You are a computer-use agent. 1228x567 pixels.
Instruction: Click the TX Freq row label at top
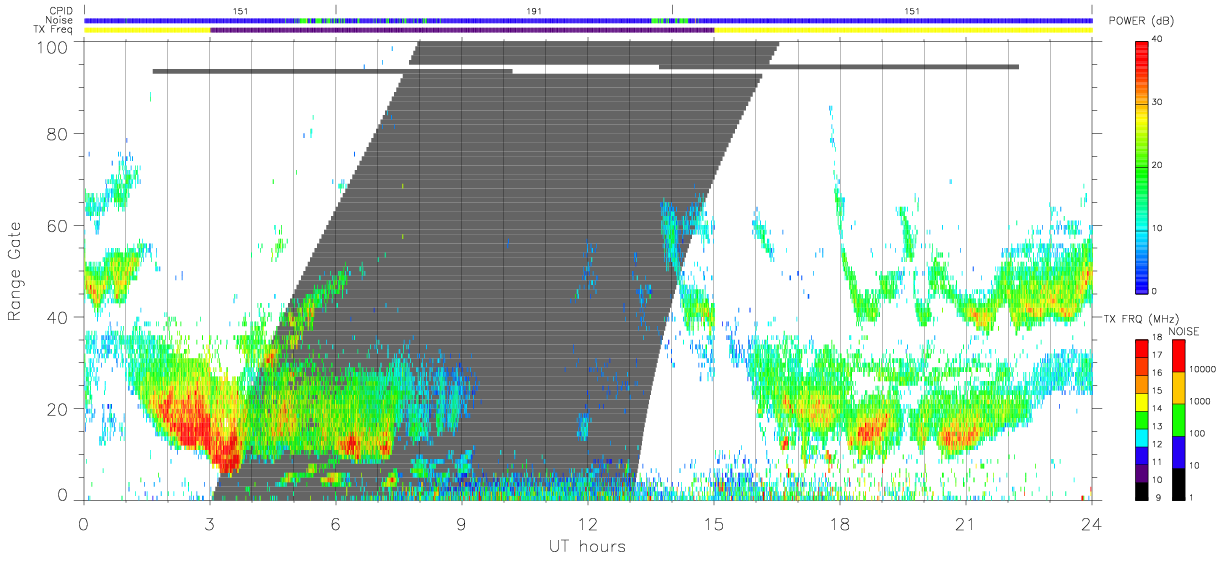click(x=54, y=30)
